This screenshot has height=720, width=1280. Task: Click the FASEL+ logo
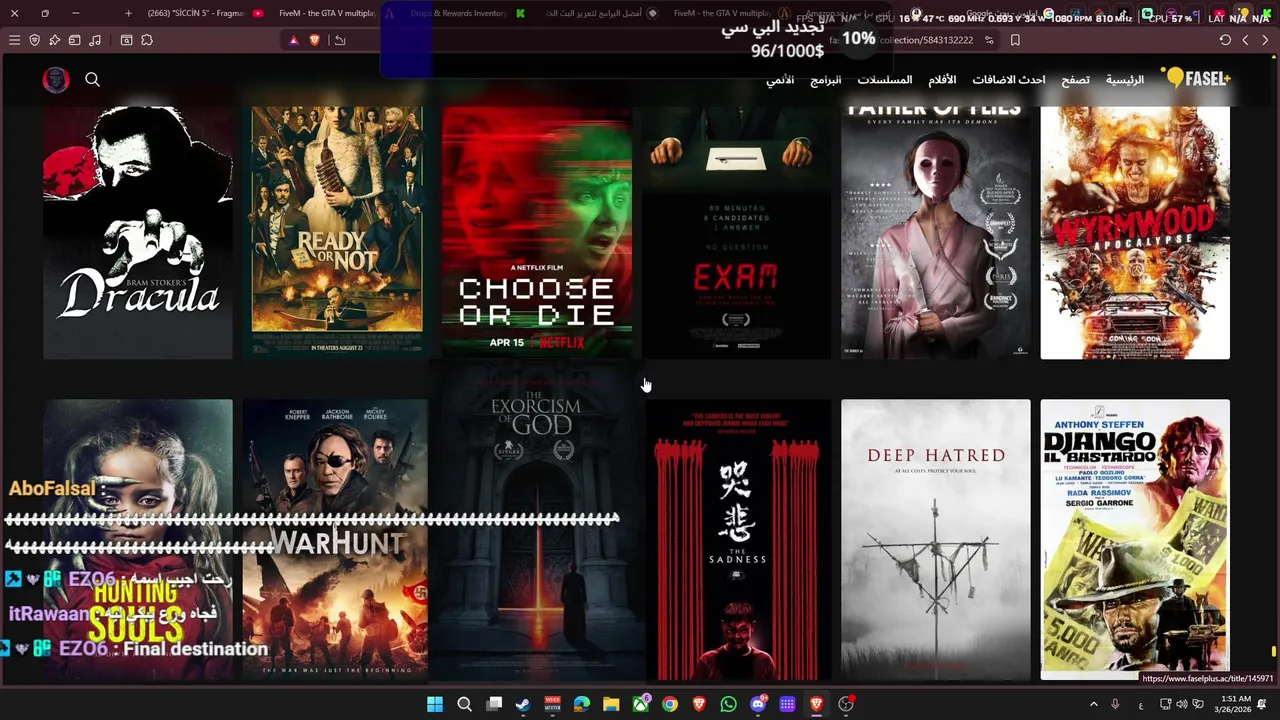click(x=1195, y=78)
